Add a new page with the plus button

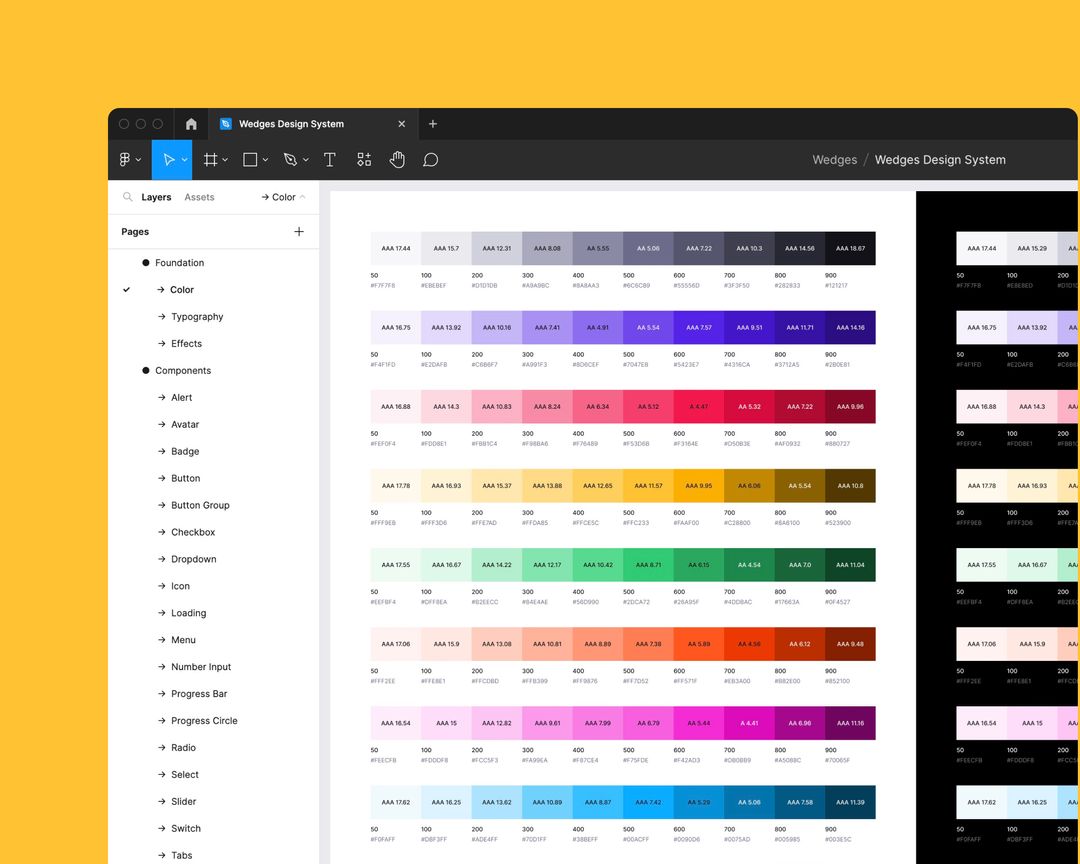pyautogui.click(x=298, y=231)
